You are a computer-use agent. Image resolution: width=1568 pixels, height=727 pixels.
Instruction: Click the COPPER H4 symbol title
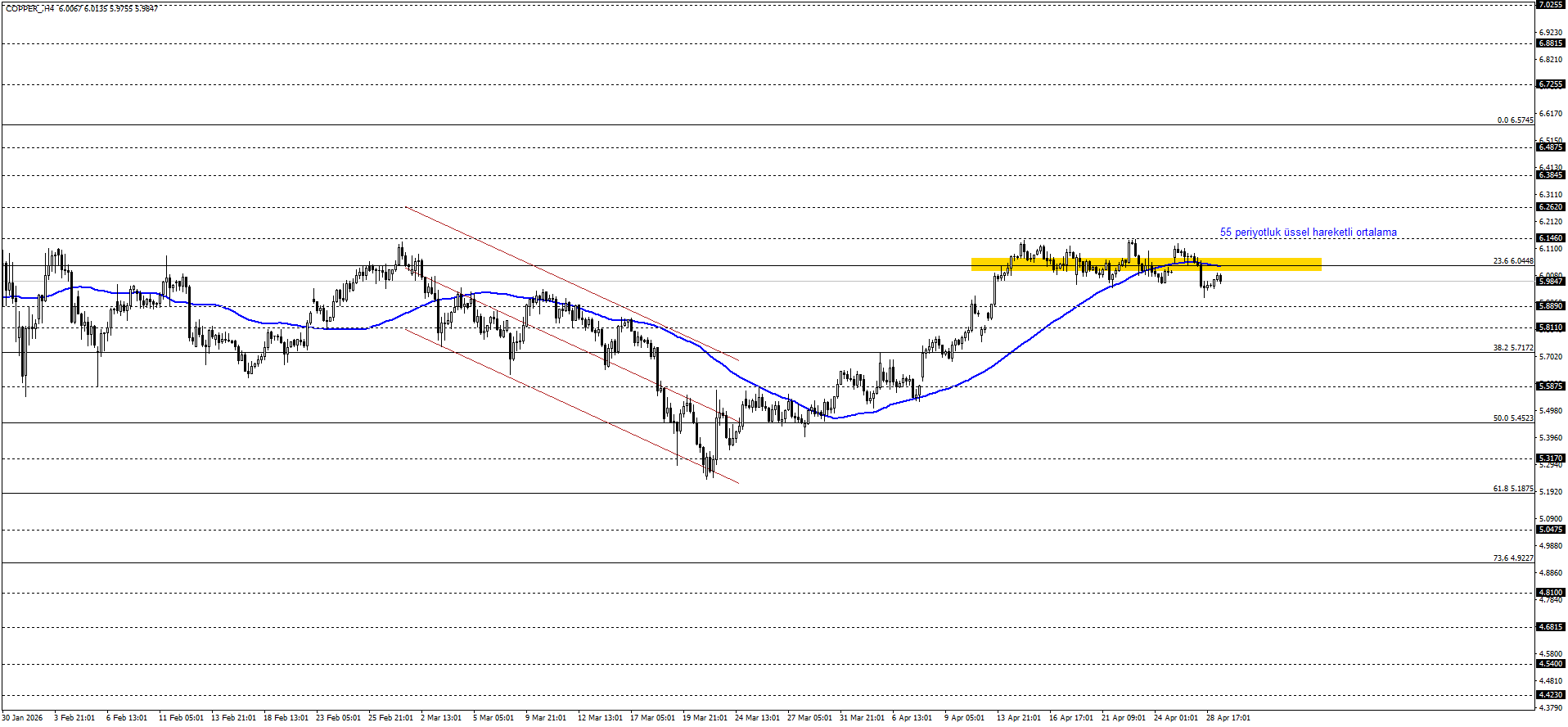pyautogui.click(x=30, y=8)
